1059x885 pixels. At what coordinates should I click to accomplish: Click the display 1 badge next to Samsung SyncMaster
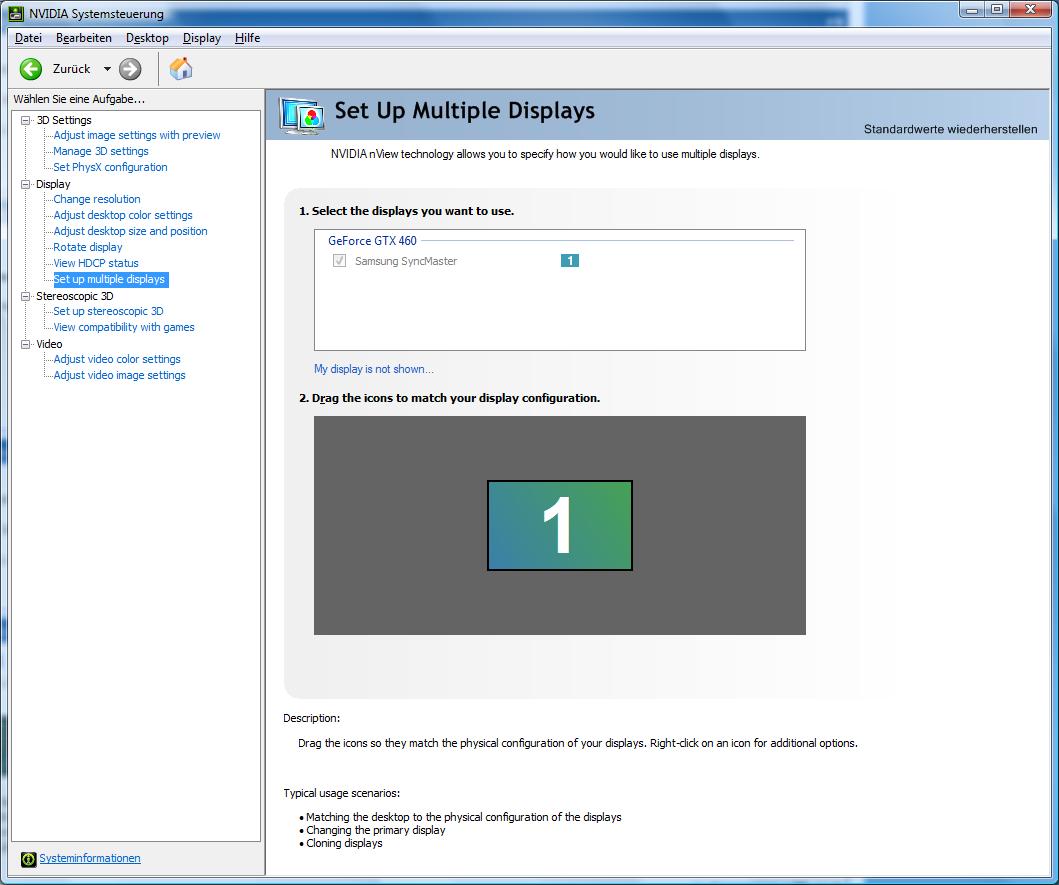569,261
